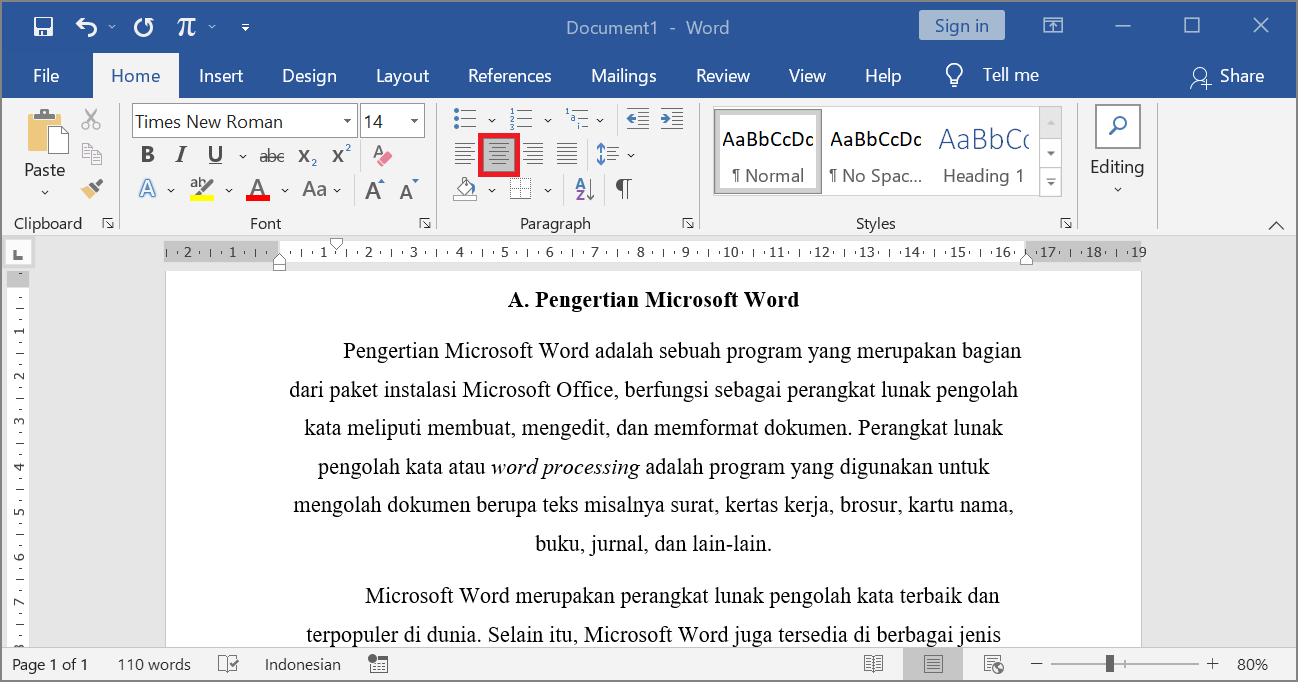Open the font name dropdown
The image size is (1298, 682).
coord(347,121)
